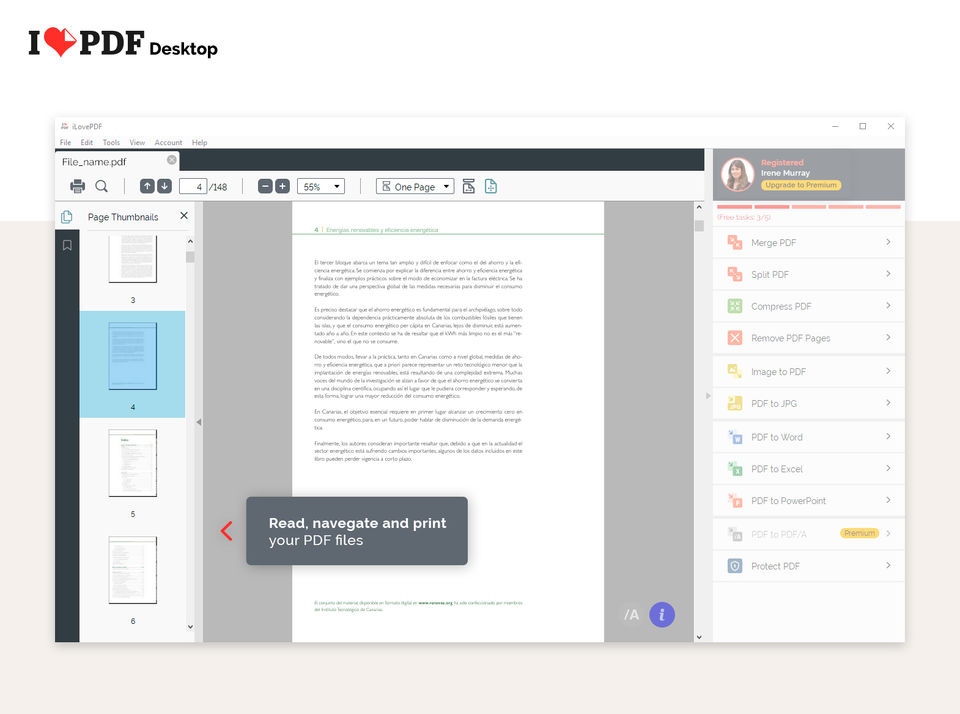Click document scrollbar down arrow

(699, 637)
